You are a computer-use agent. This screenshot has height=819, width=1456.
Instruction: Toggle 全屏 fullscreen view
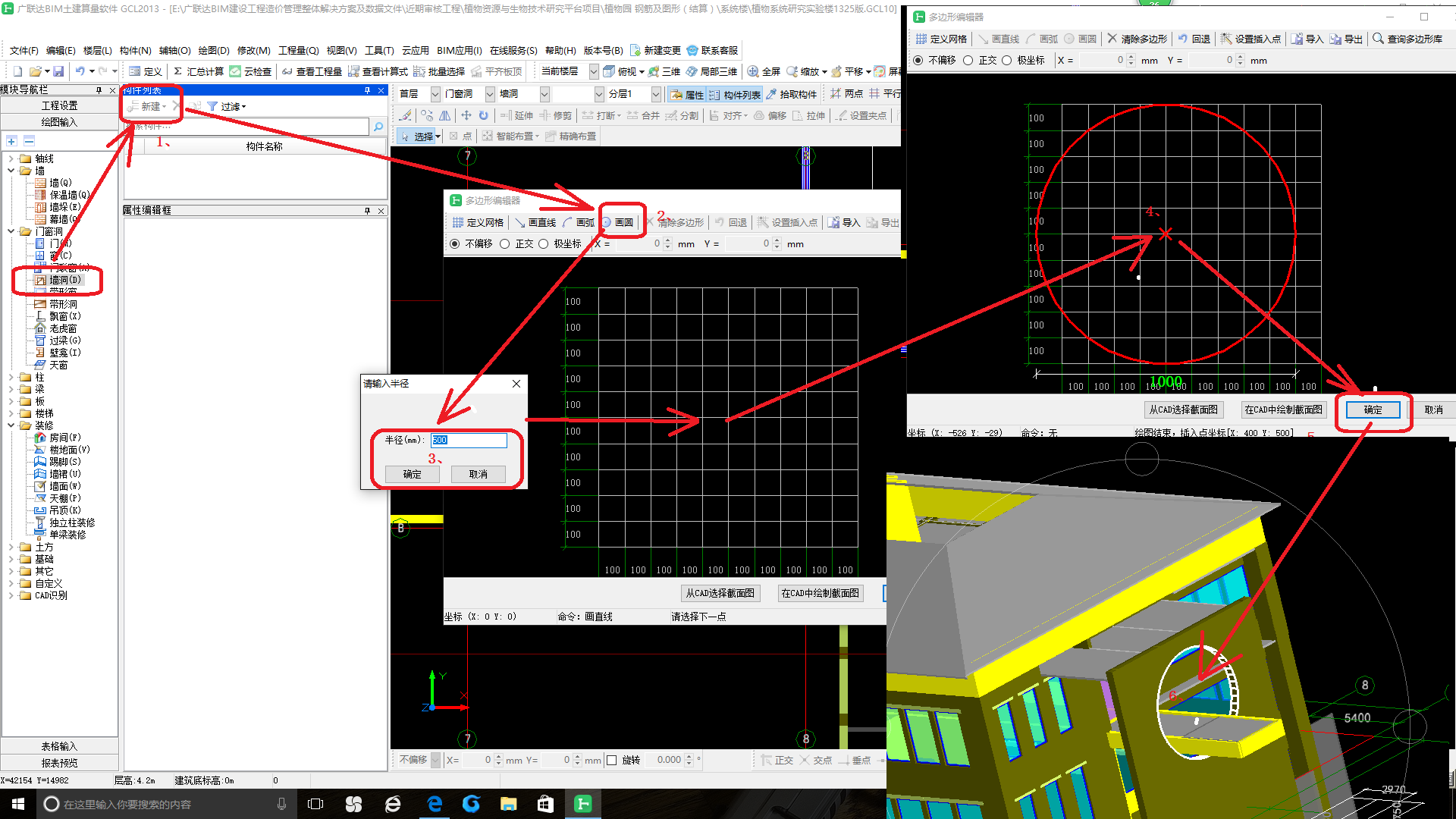[764, 71]
